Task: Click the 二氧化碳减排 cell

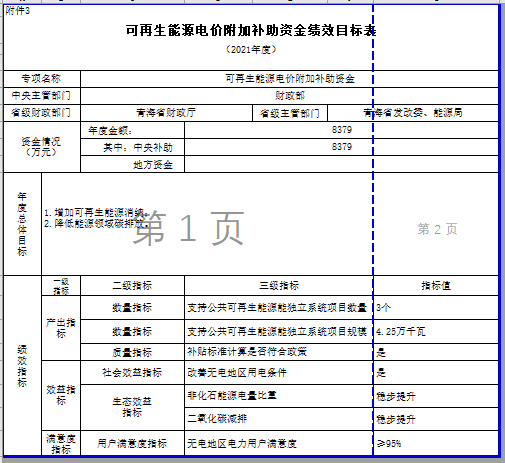Action: [279, 419]
